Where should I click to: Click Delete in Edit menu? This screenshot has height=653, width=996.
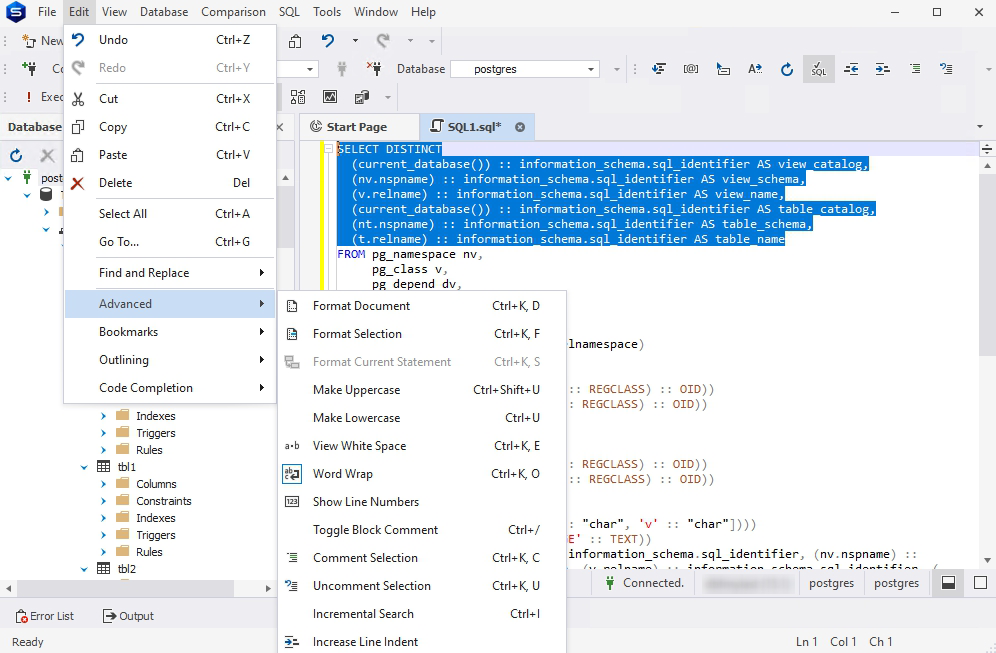(x=170, y=182)
